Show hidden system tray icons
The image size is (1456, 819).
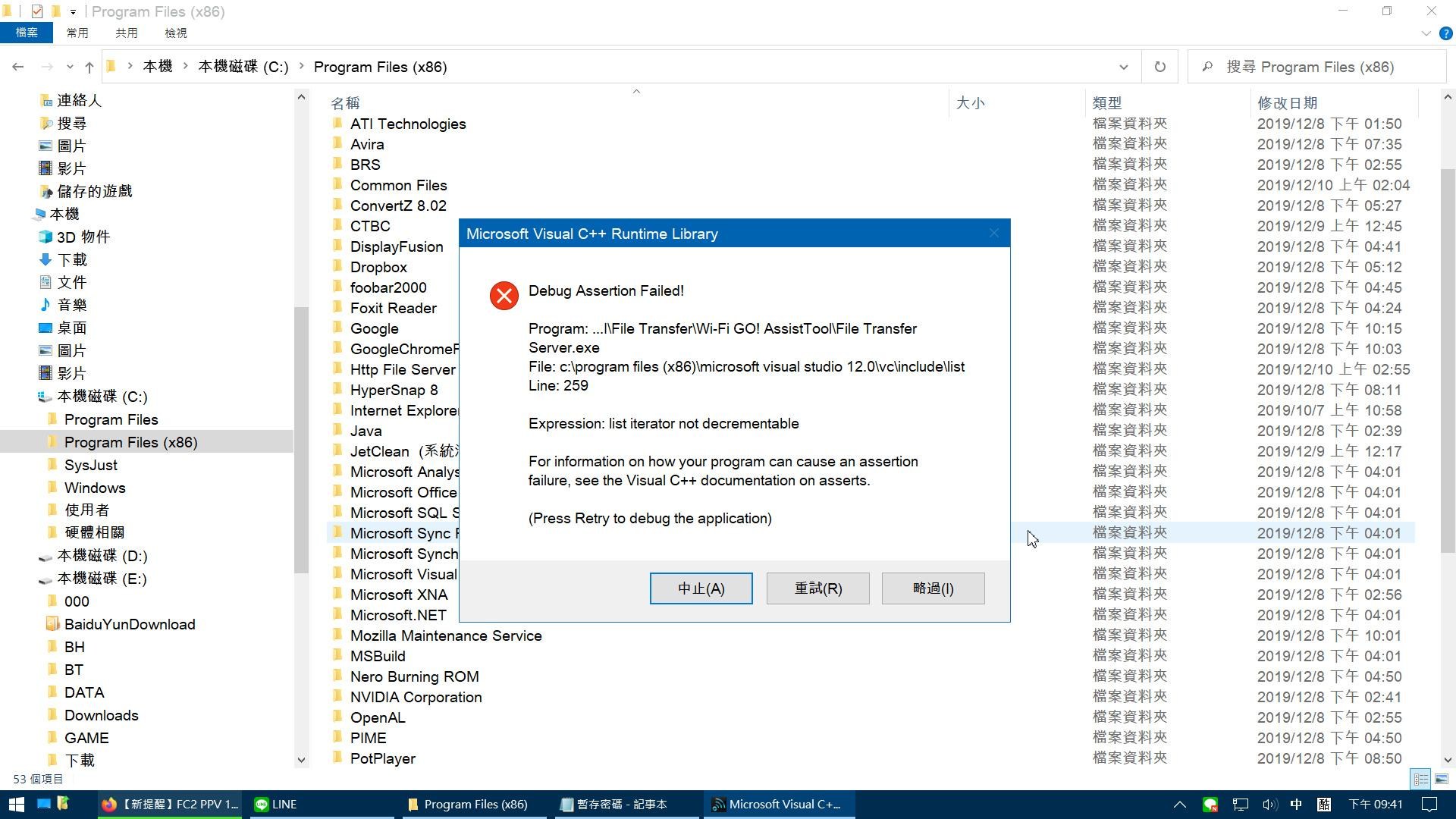coord(1179,804)
